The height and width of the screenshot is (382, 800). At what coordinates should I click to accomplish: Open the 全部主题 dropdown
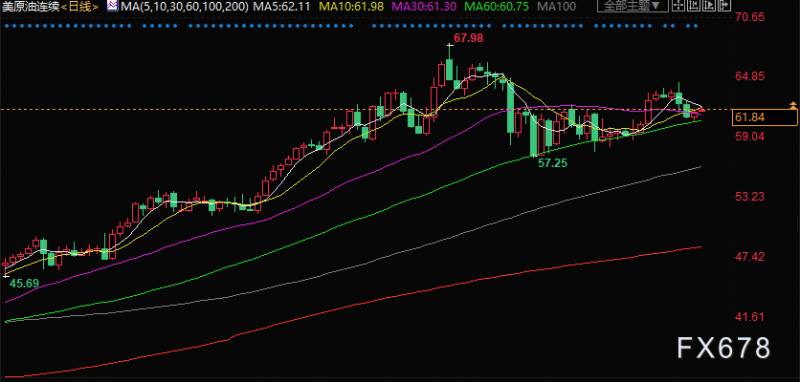click(633, 6)
